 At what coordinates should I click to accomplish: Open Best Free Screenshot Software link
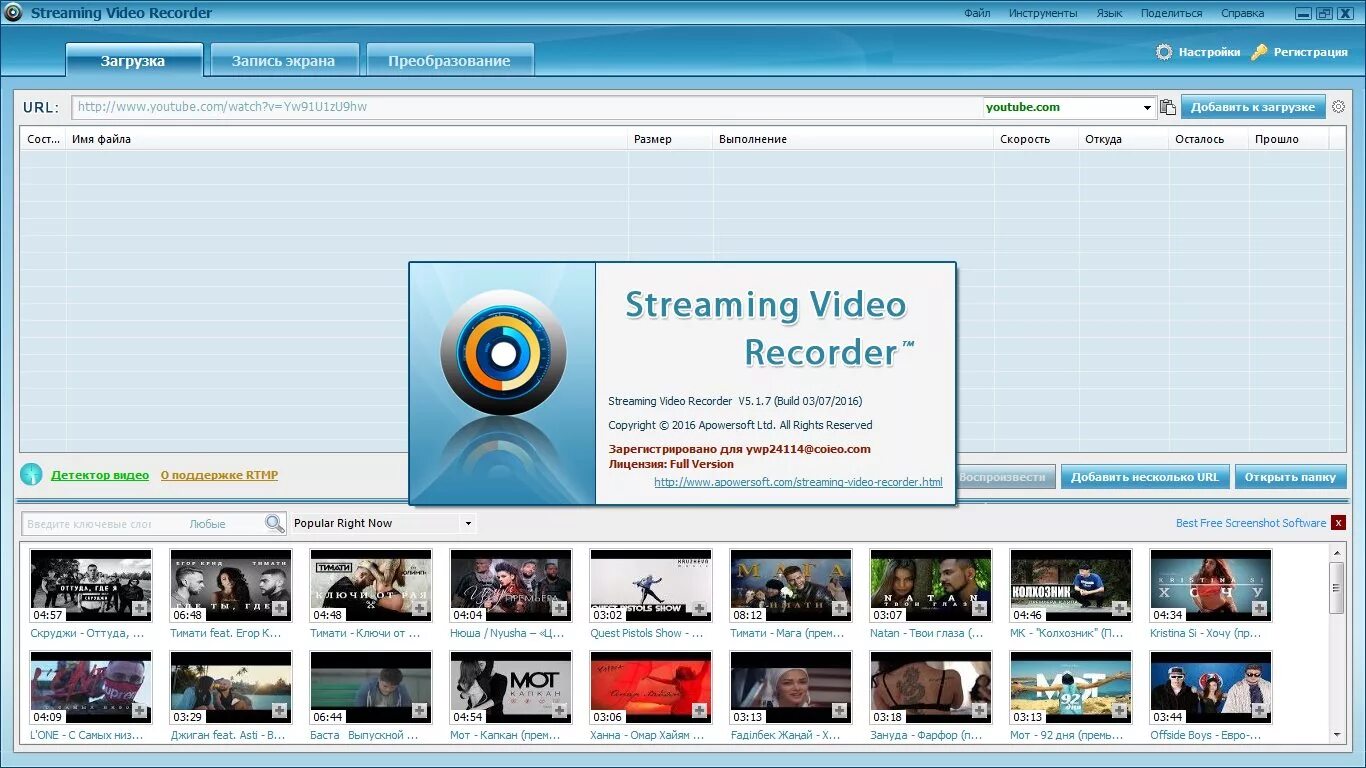coord(1251,523)
